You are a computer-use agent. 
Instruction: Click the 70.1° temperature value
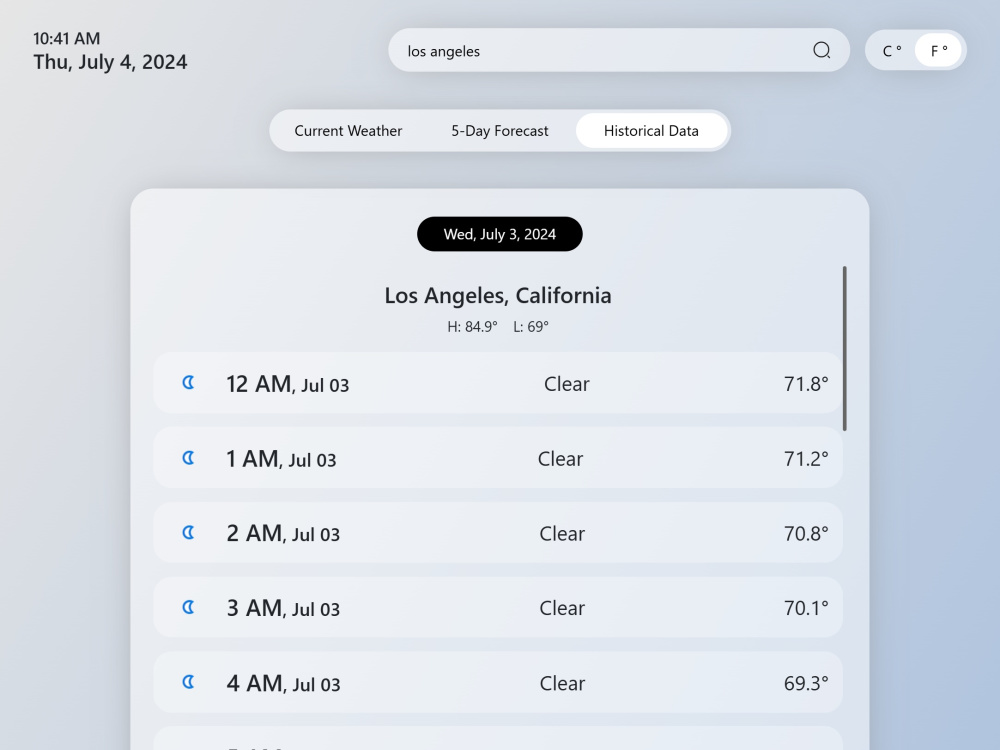pyautogui.click(x=806, y=608)
